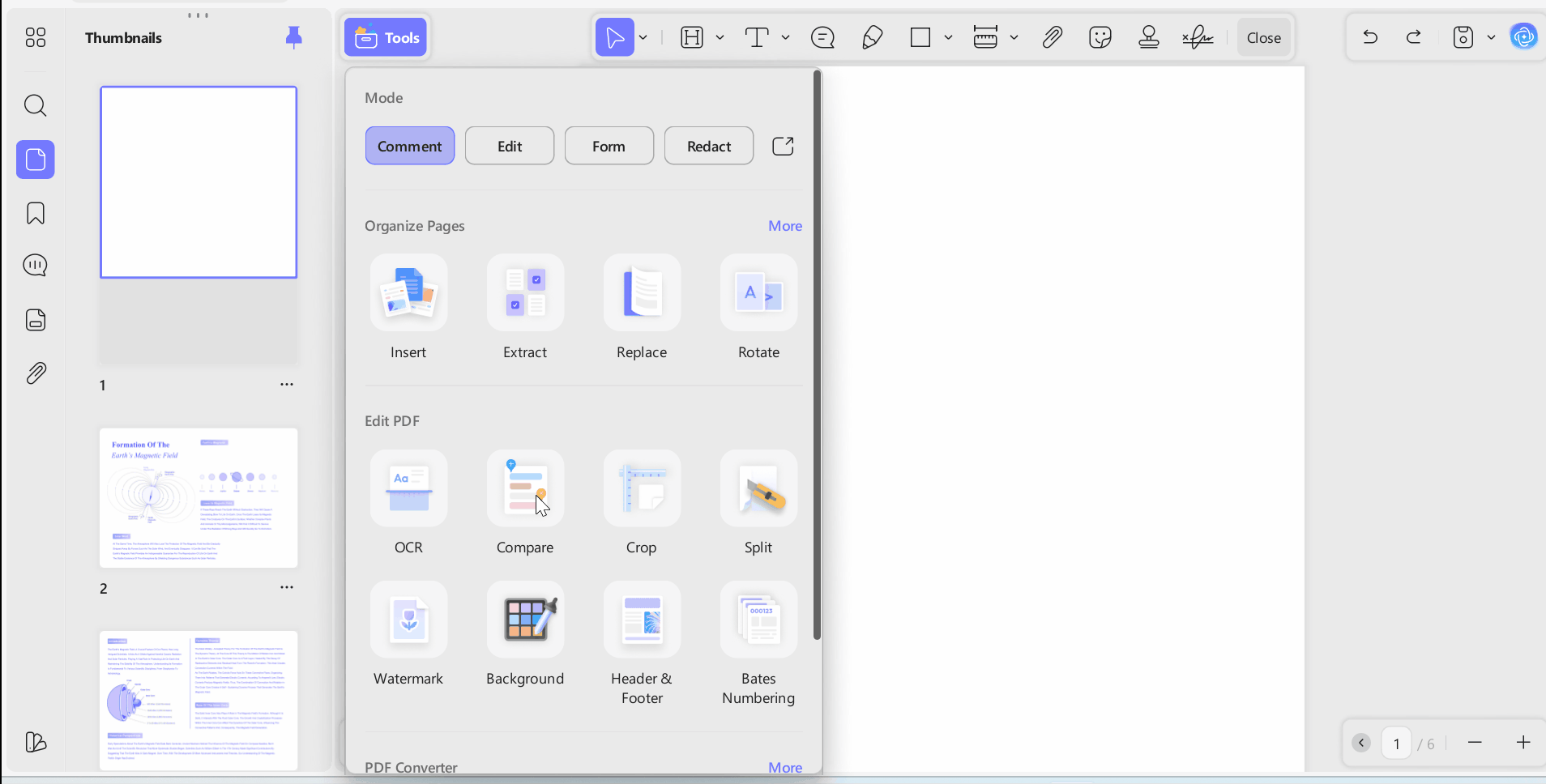Open the Watermark tool

pyautogui.click(x=408, y=634)
